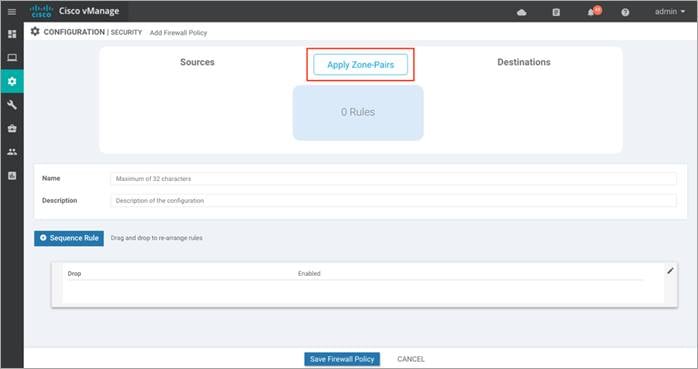Open the tasks clipboard icon in header
Screen dimensions: 698x369
coord(556,12)
